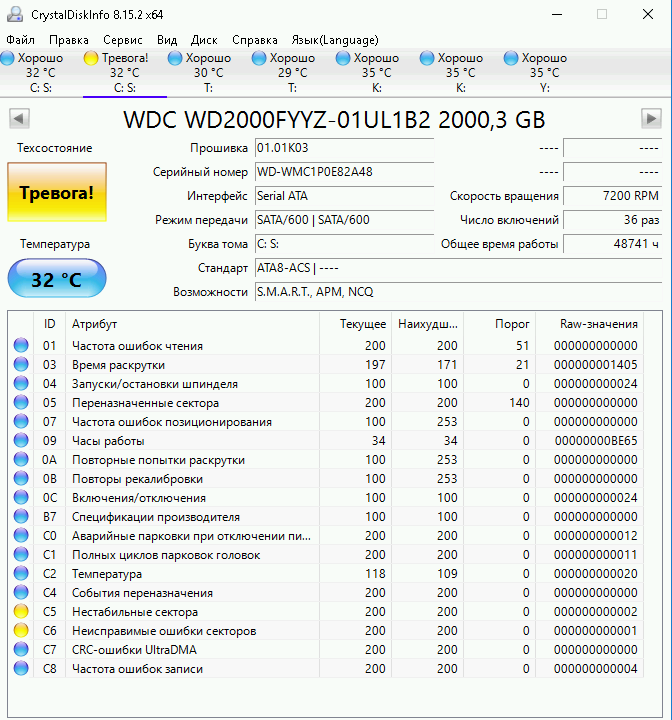This screenshot has width=672, height=720.
Task: Click yellow warning orb for C6 Неисправимые ошибки секторов
Action: [21, 630]
